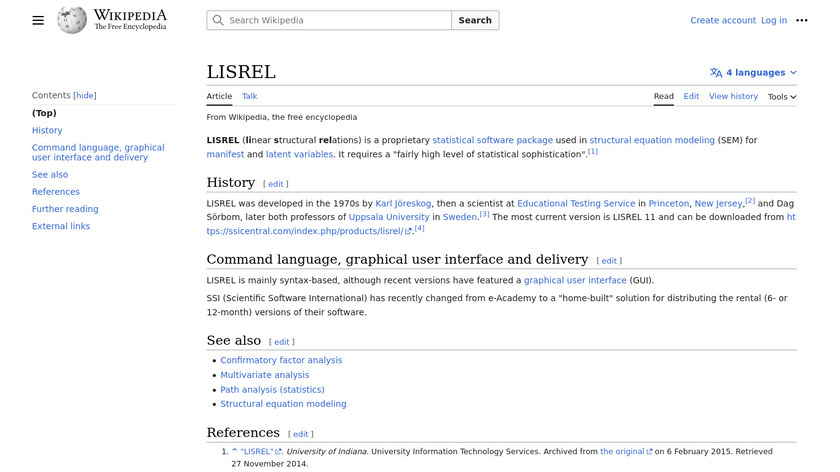Open the Sweden link
The width and height of the screenshot is (840, 472).
(x=460, y=217)
